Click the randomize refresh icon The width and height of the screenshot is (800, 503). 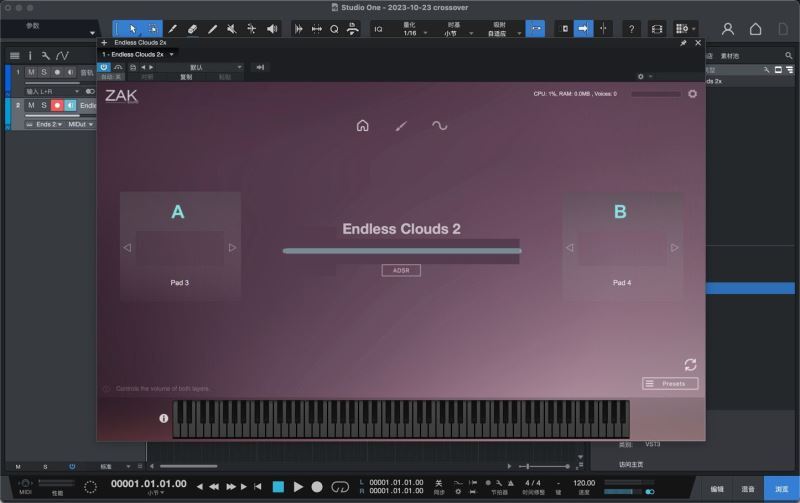point(690,365)
